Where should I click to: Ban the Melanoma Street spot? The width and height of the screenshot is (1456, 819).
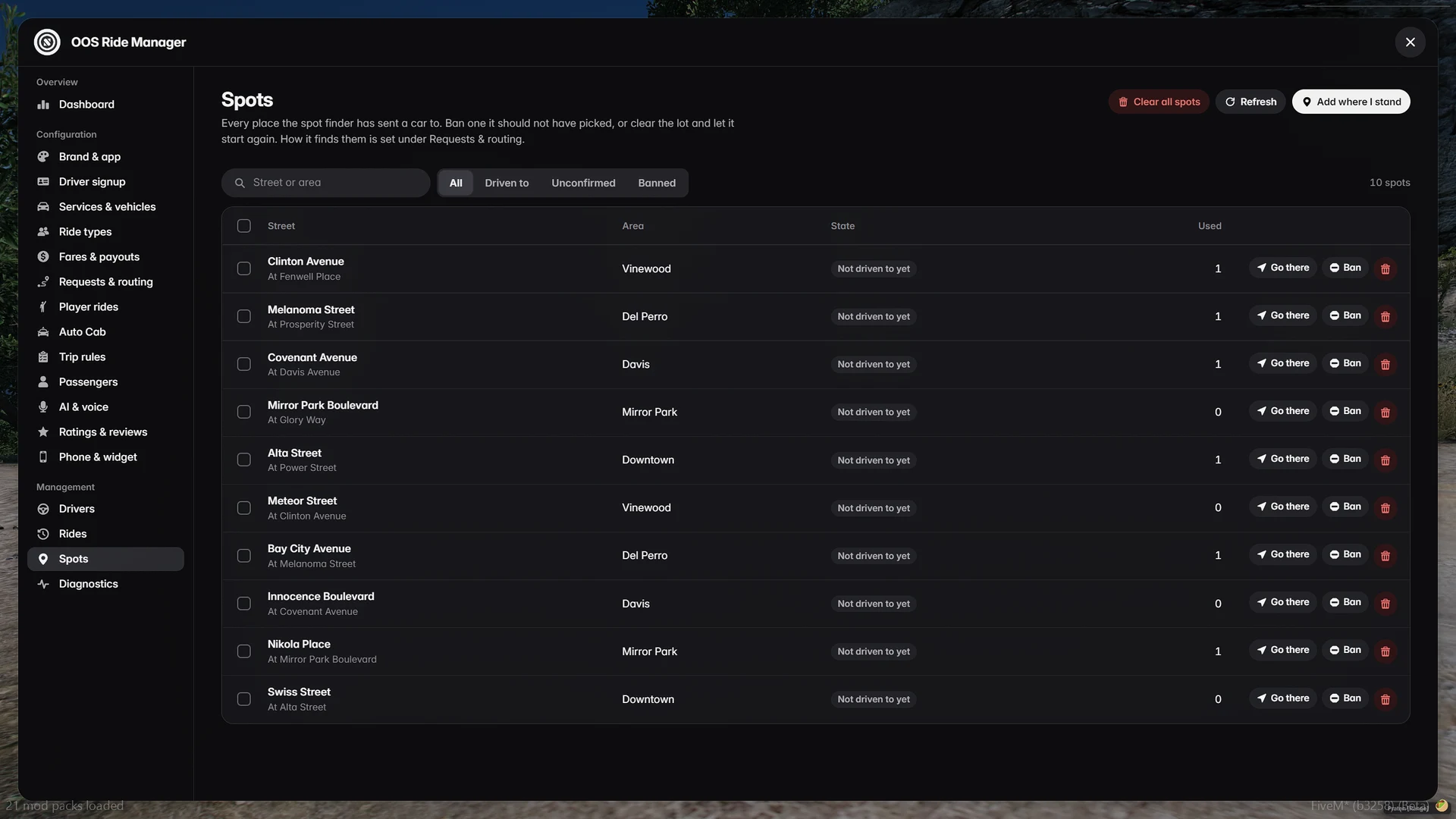1345,315
